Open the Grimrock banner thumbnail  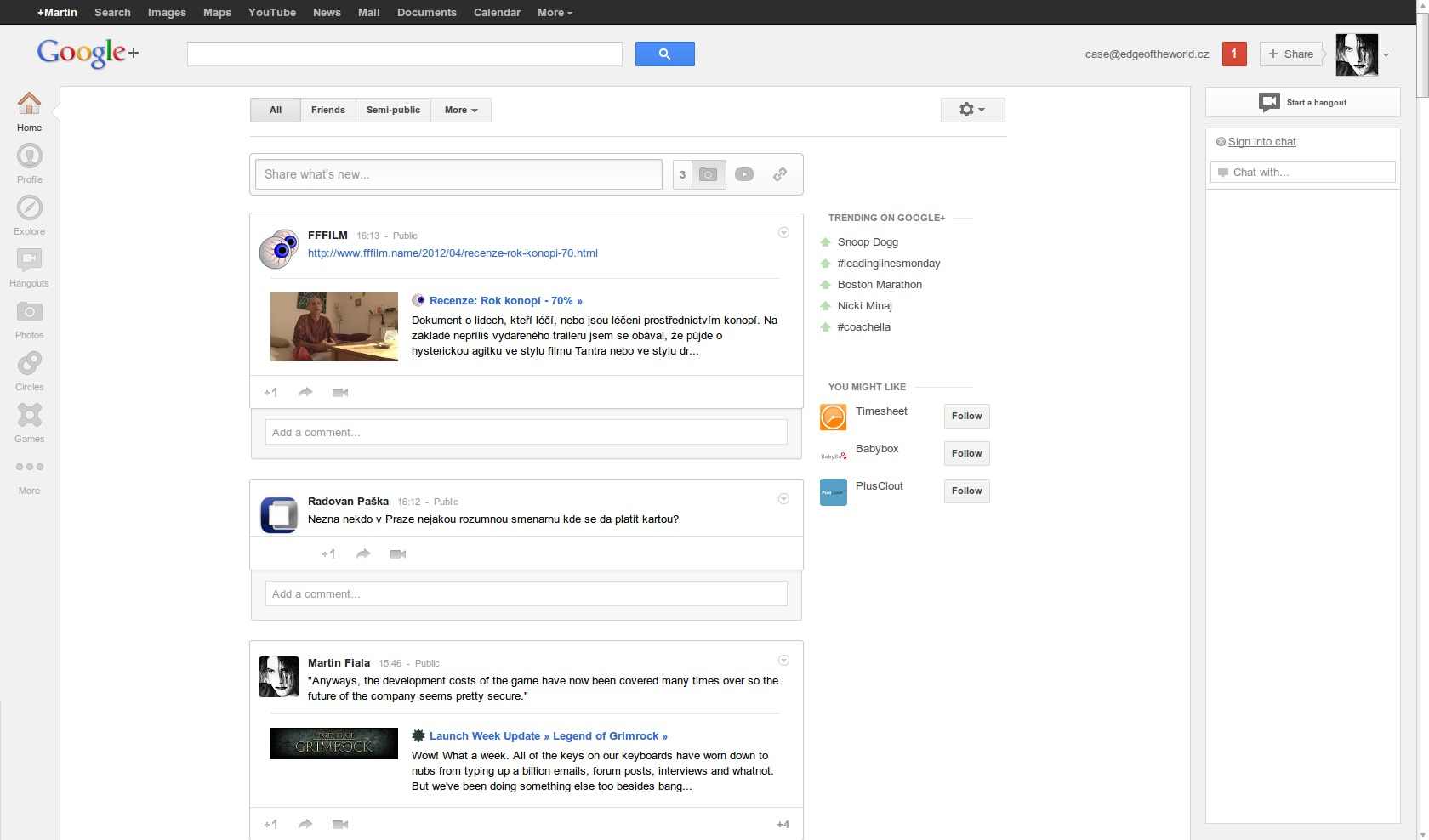pos(334,743)
